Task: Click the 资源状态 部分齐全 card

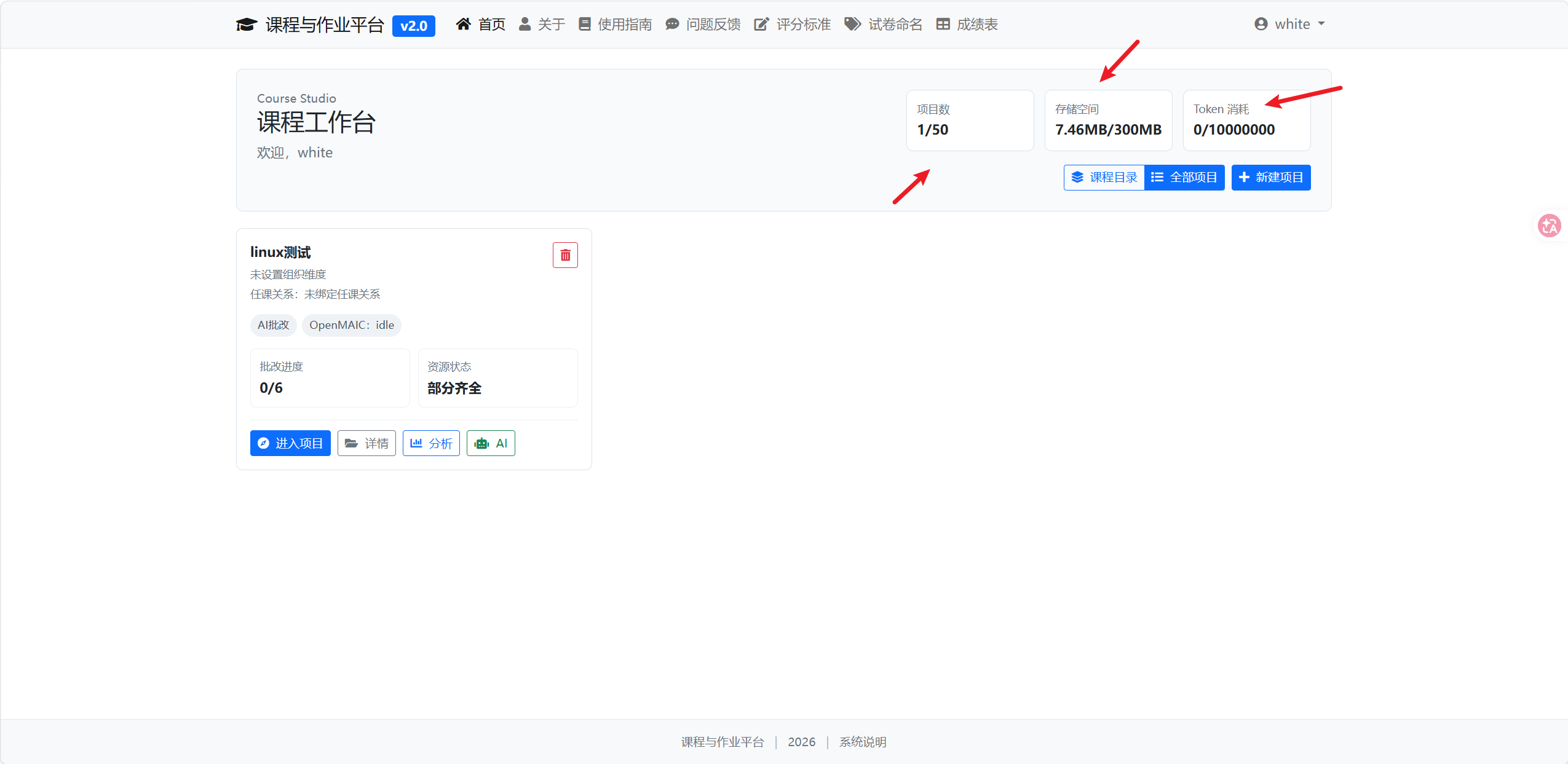Action: coord(498,378)
